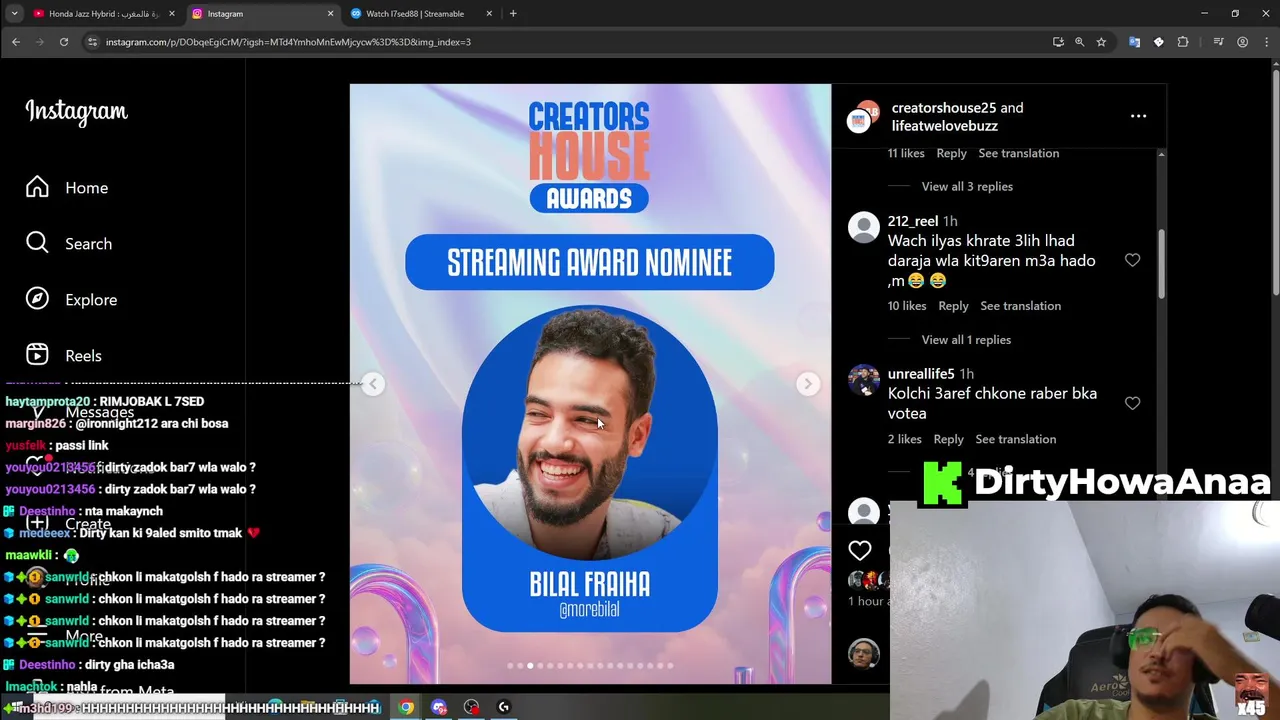1280x720 pixels.
Task: Click the install app icon
Action: tap(1058, 42)
